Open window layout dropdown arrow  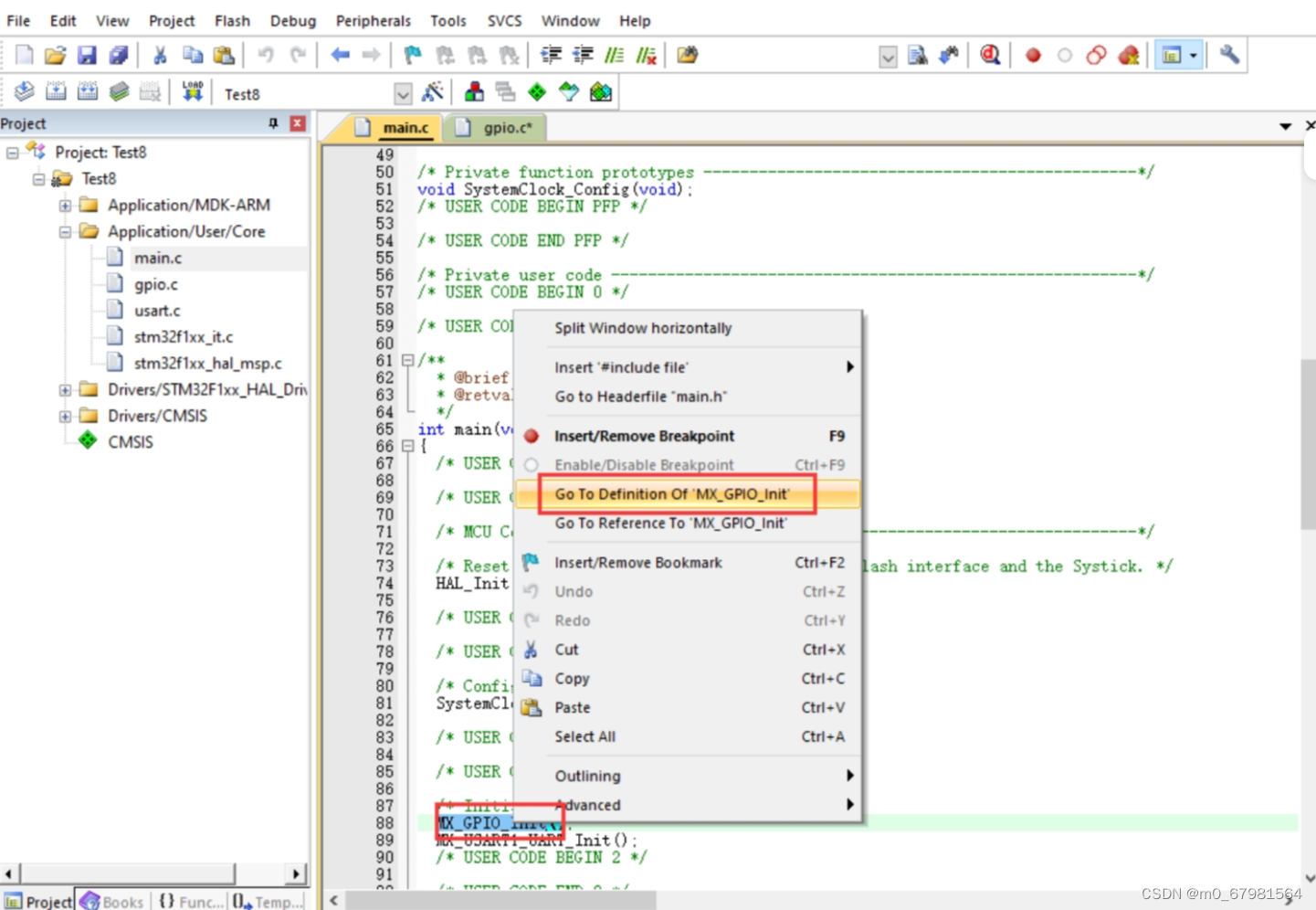[1194, 56]
